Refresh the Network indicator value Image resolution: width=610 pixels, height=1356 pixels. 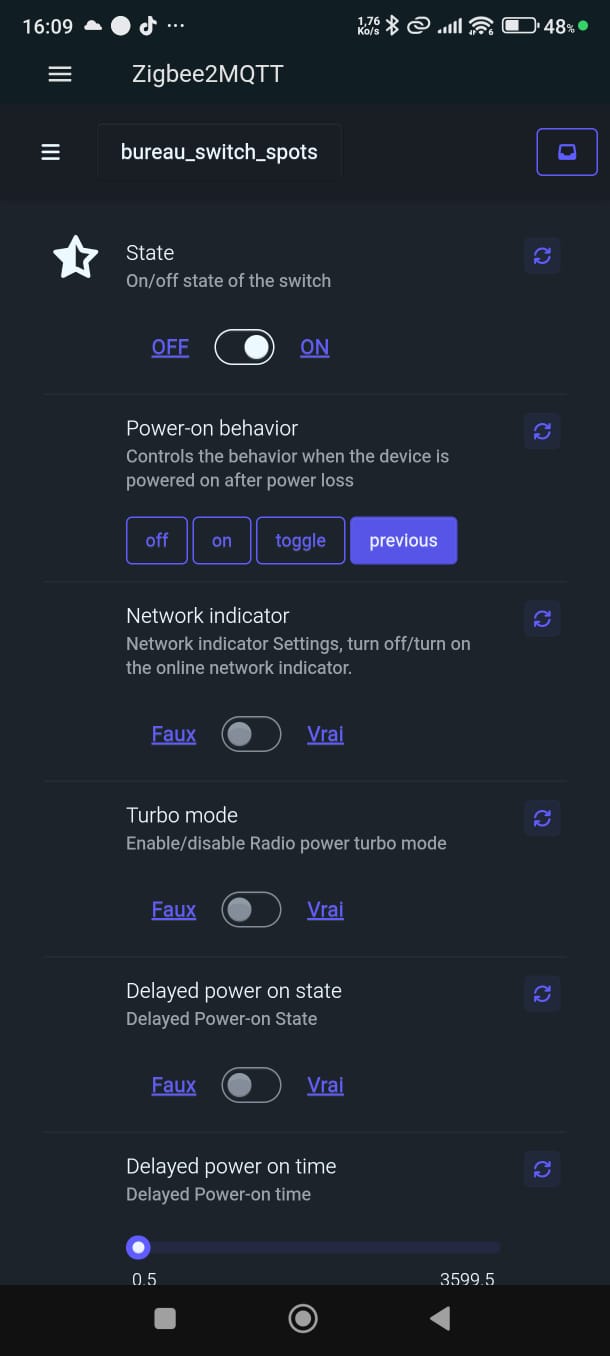pyautogui.click(x=542, y=619)
